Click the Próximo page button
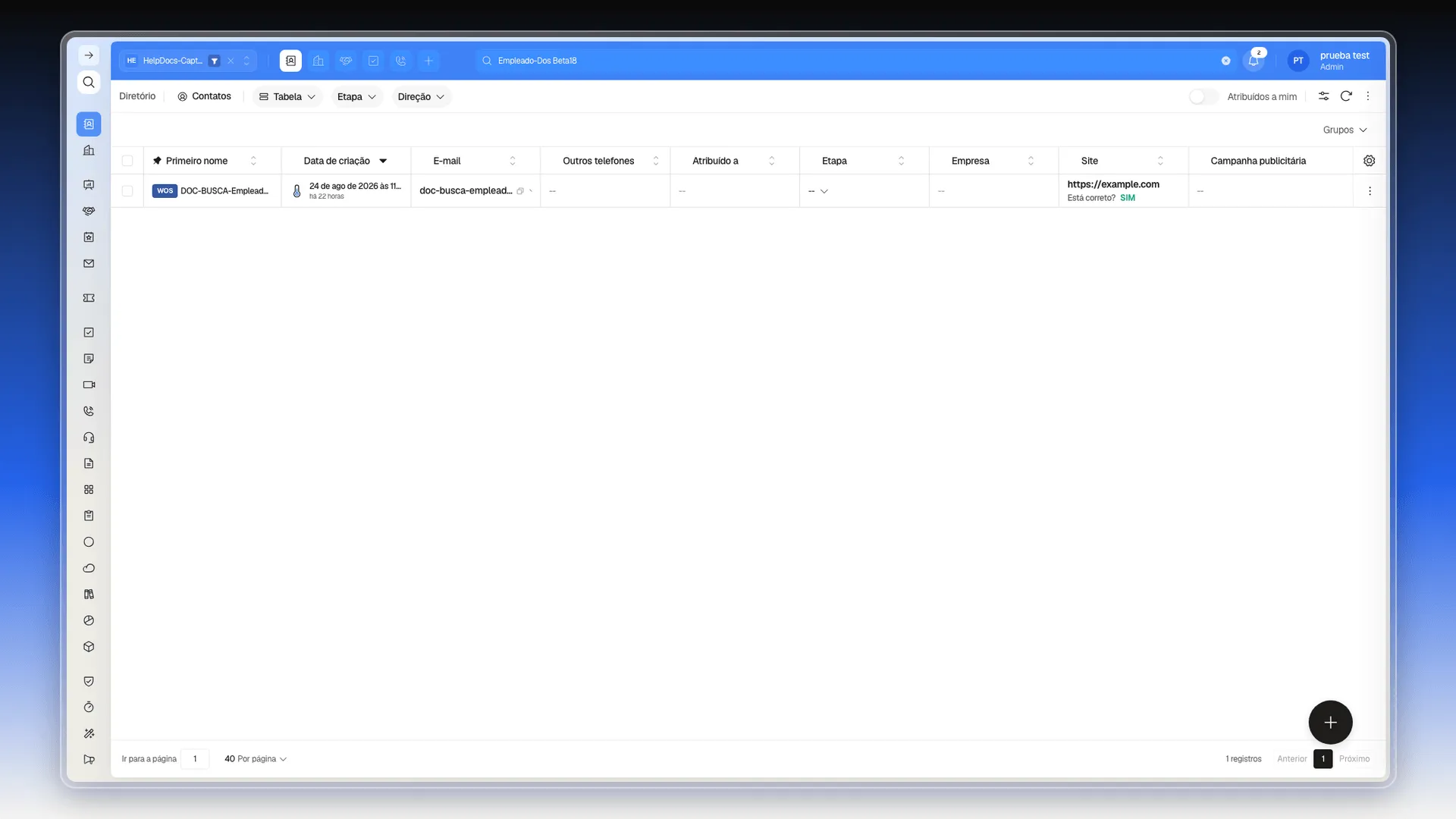 pos(1354,758)
